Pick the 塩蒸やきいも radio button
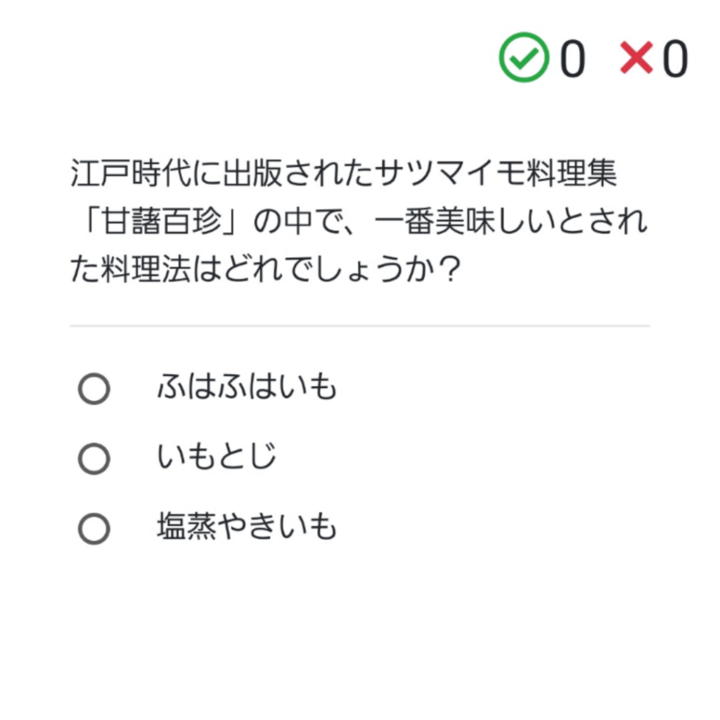Viewport: 720px width, 720px height. pyautogui.click(x=94, y=529)
